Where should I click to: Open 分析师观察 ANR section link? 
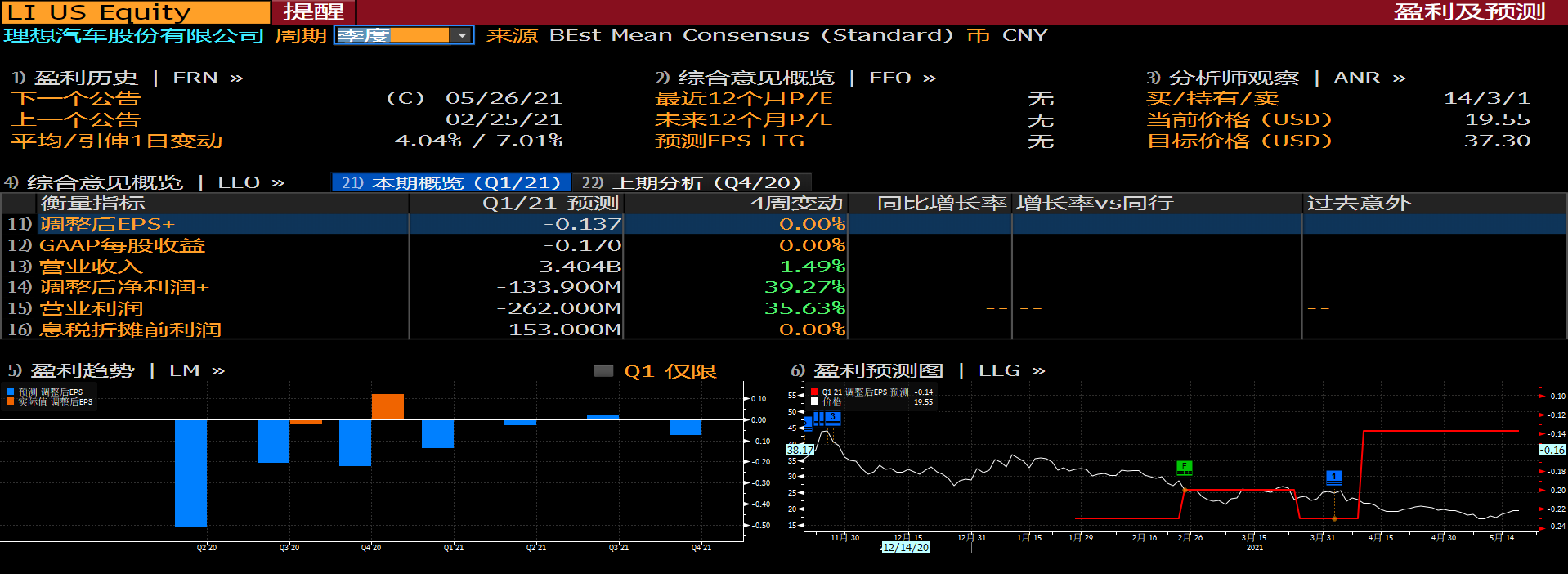[x=1275, y=78]
